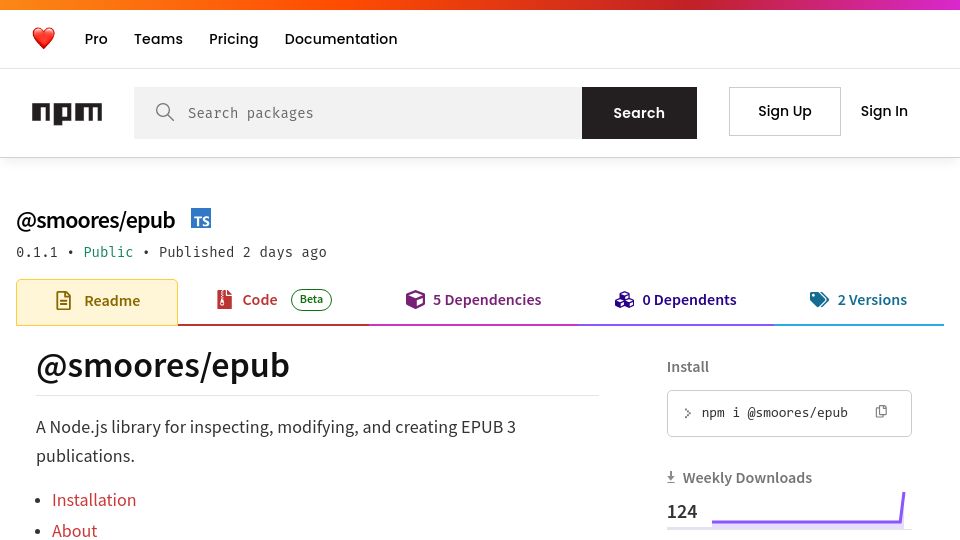Open the Pro menu item
The width and height of the screenshot is (960, 540).
pyautogui.click(x=96, y=39)
